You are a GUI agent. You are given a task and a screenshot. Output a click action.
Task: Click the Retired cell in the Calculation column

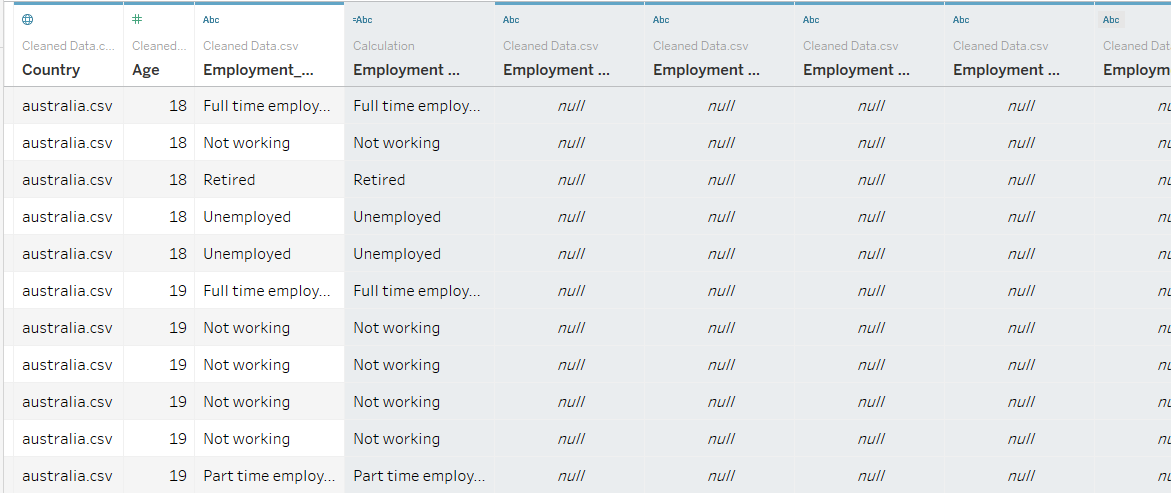click(379, 180)
